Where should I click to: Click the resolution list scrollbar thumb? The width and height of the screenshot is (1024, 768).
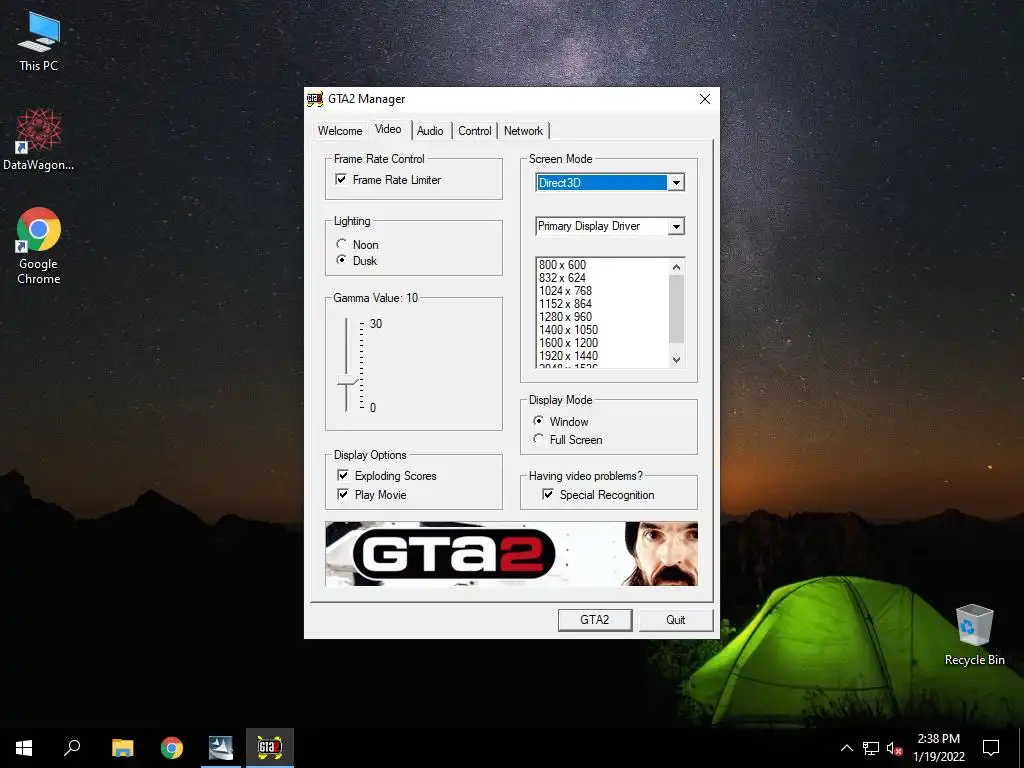click(x=676, y=308)
